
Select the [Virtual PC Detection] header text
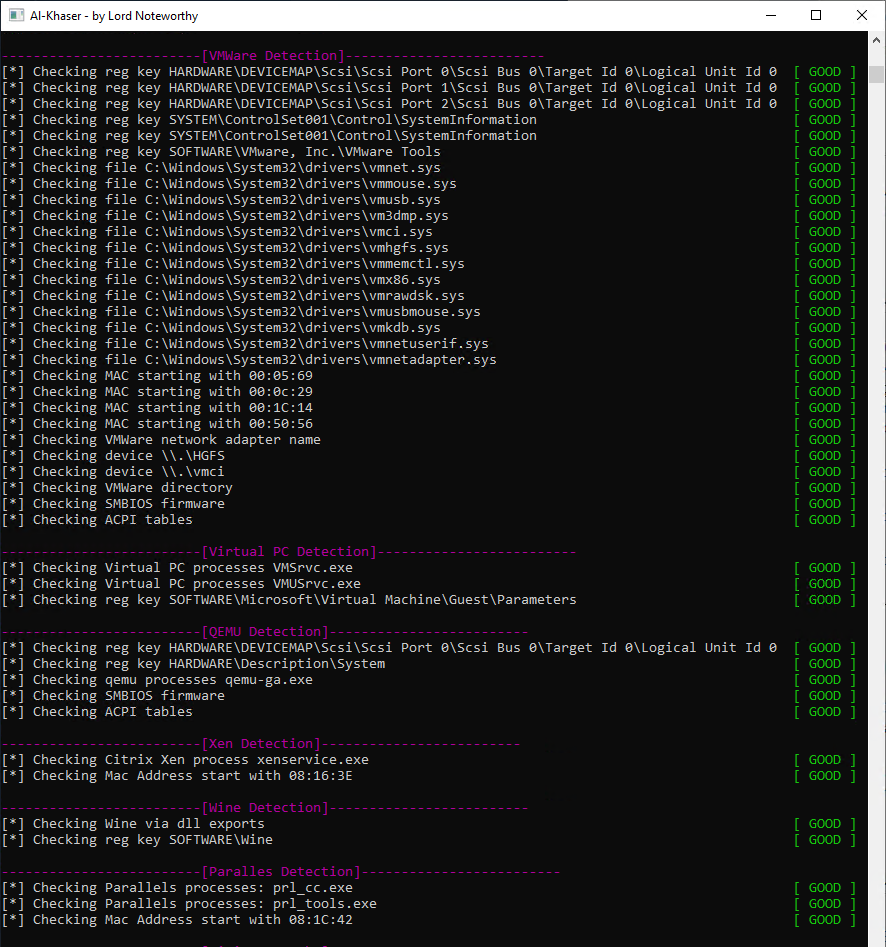click(x=289, y=551)
